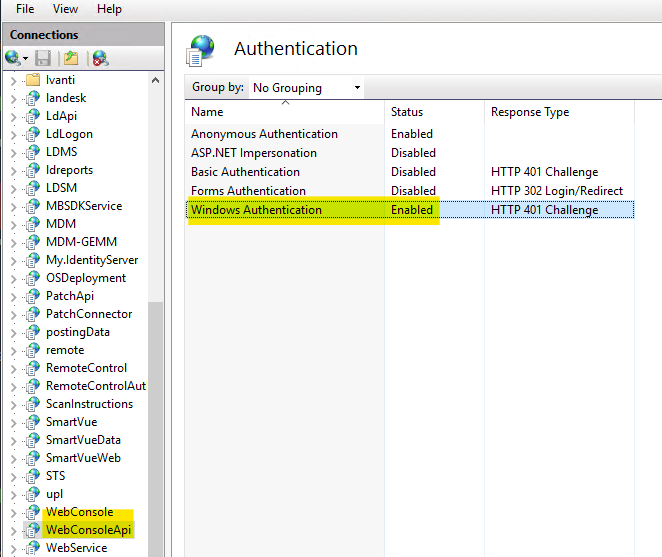Viewport: 662px width, 557px height.
Task: Click the remote application icon
Action: [33, 350]
